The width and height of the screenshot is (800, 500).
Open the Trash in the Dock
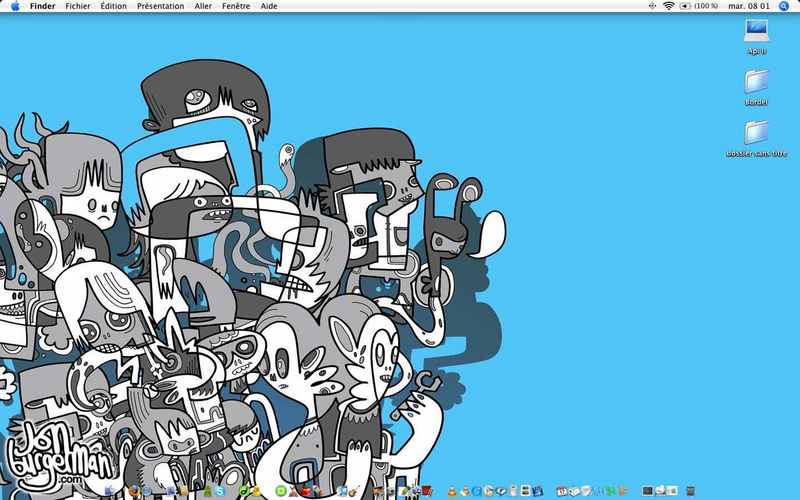[x=690, y=491]
